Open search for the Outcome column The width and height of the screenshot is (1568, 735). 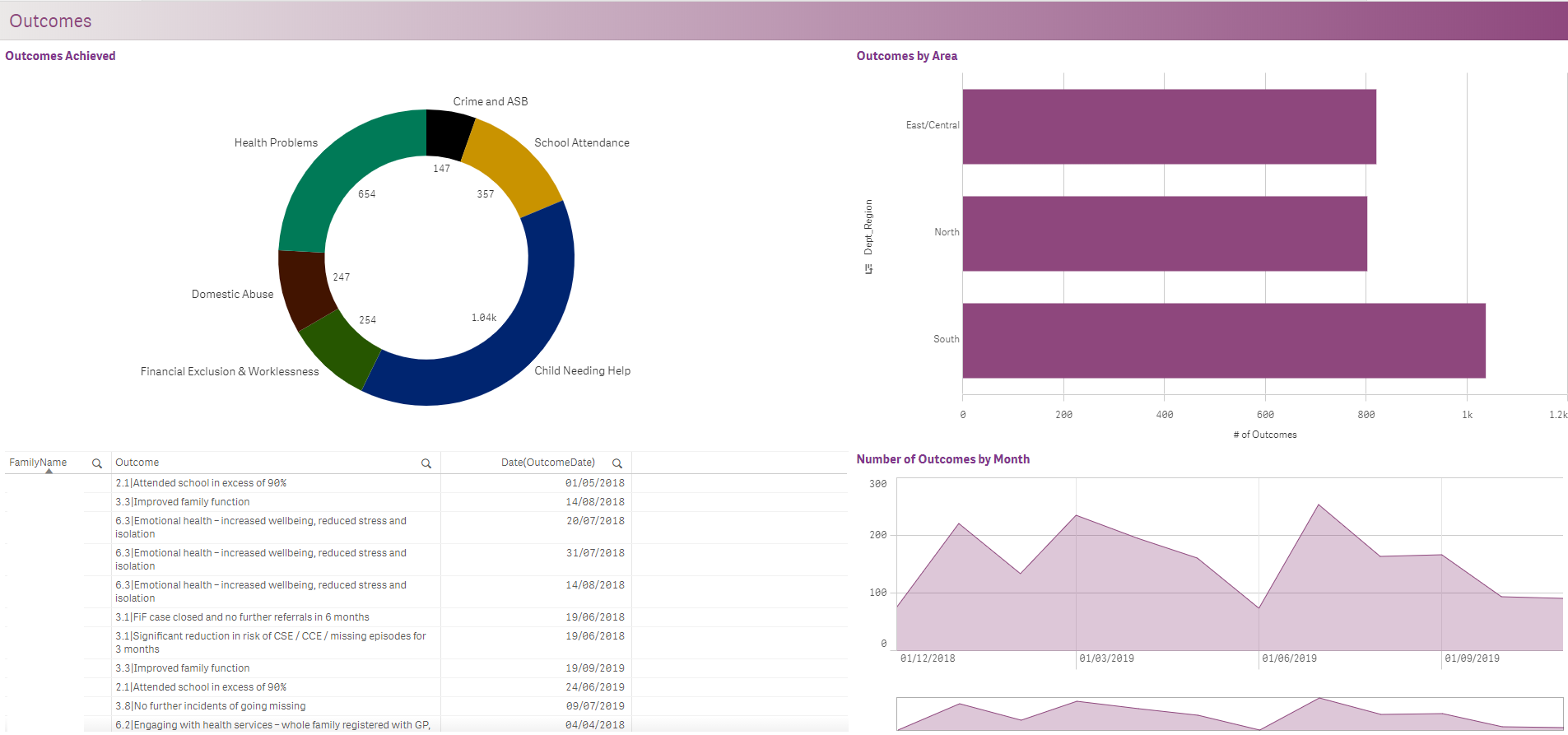pyautogui.click(x=426, y=463)
